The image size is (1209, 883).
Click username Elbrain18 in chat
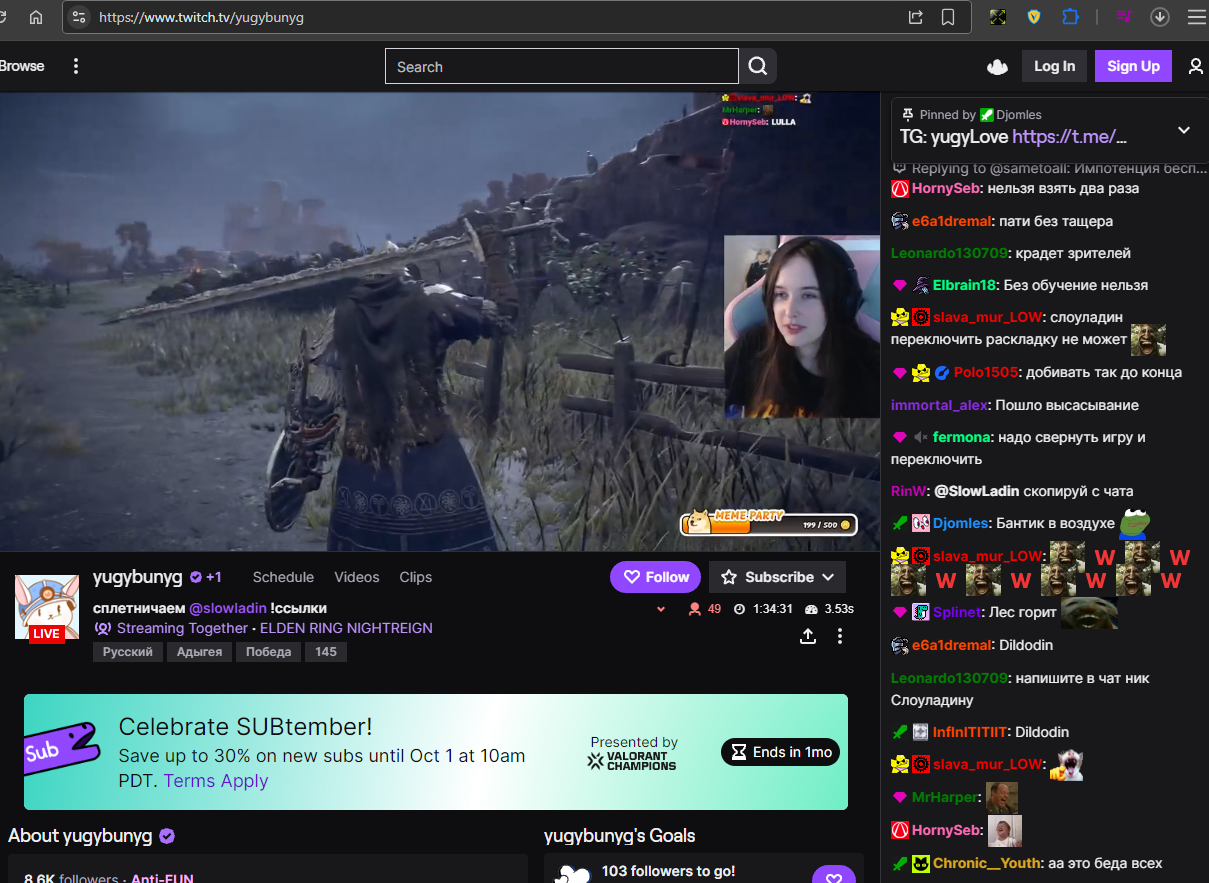[x=965, y=285]
